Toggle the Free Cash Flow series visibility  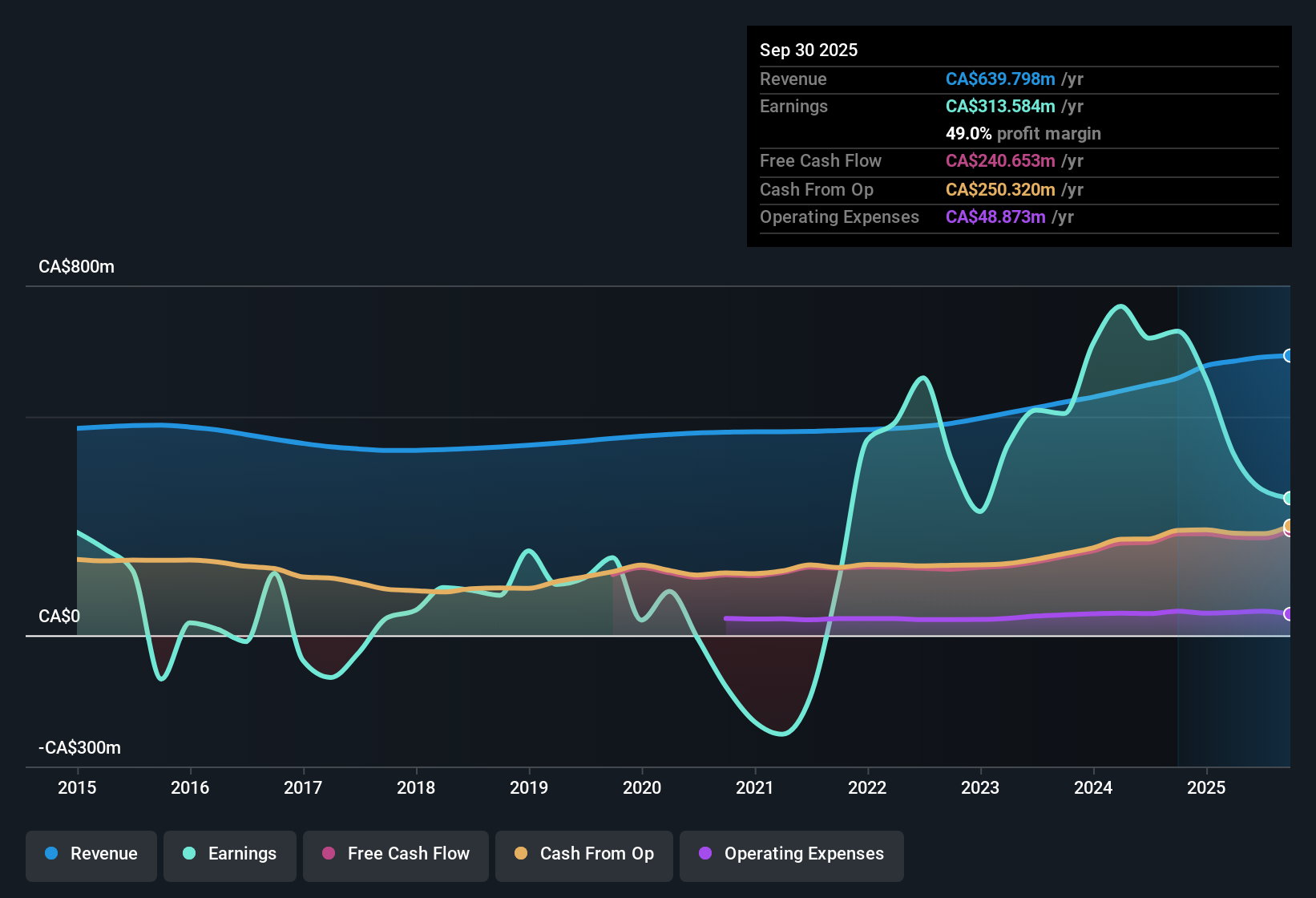click(395, 854)
